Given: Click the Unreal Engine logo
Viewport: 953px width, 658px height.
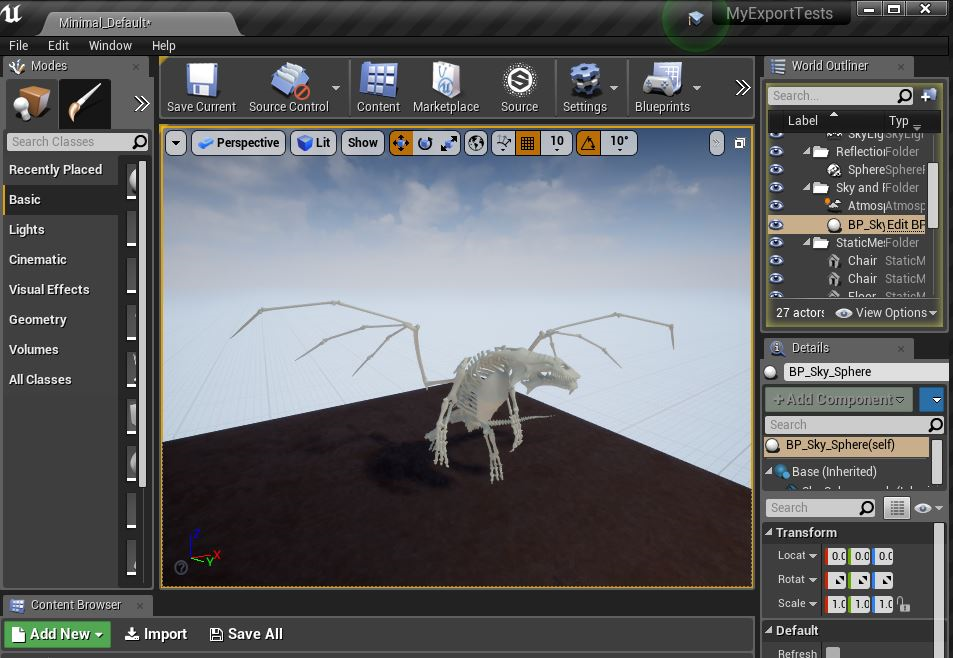Looking at the screenshot, I should click(x=12, y=13).
